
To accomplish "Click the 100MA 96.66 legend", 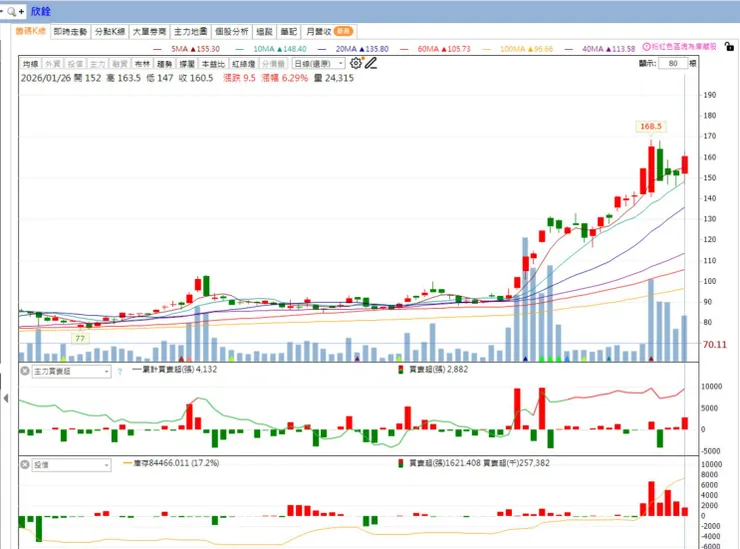I will [x=517, y=49].
